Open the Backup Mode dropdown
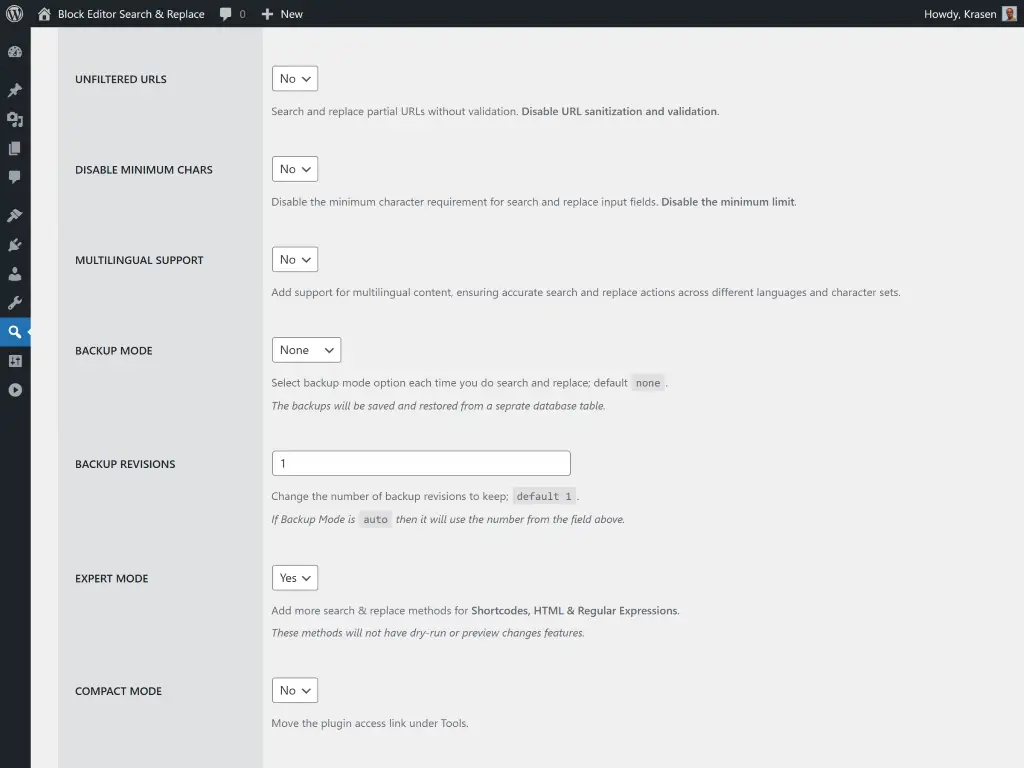The height and width of the screenshot is (768, 1024). point(306,349)
